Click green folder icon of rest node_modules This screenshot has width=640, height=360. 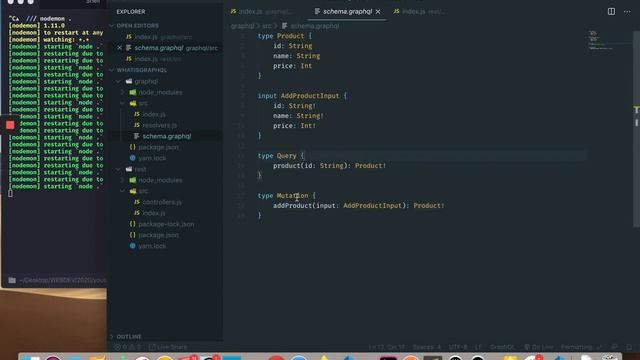(133, 180)
